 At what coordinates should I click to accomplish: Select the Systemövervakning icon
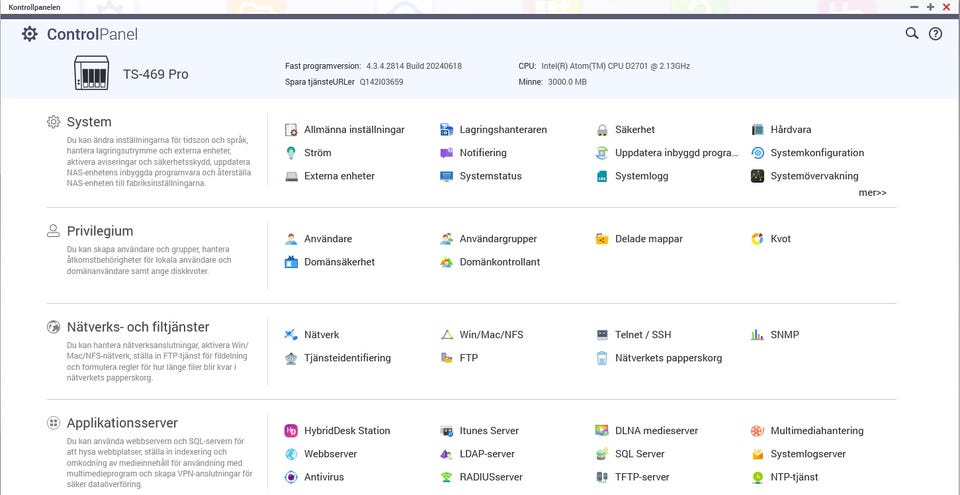point(758,176)
